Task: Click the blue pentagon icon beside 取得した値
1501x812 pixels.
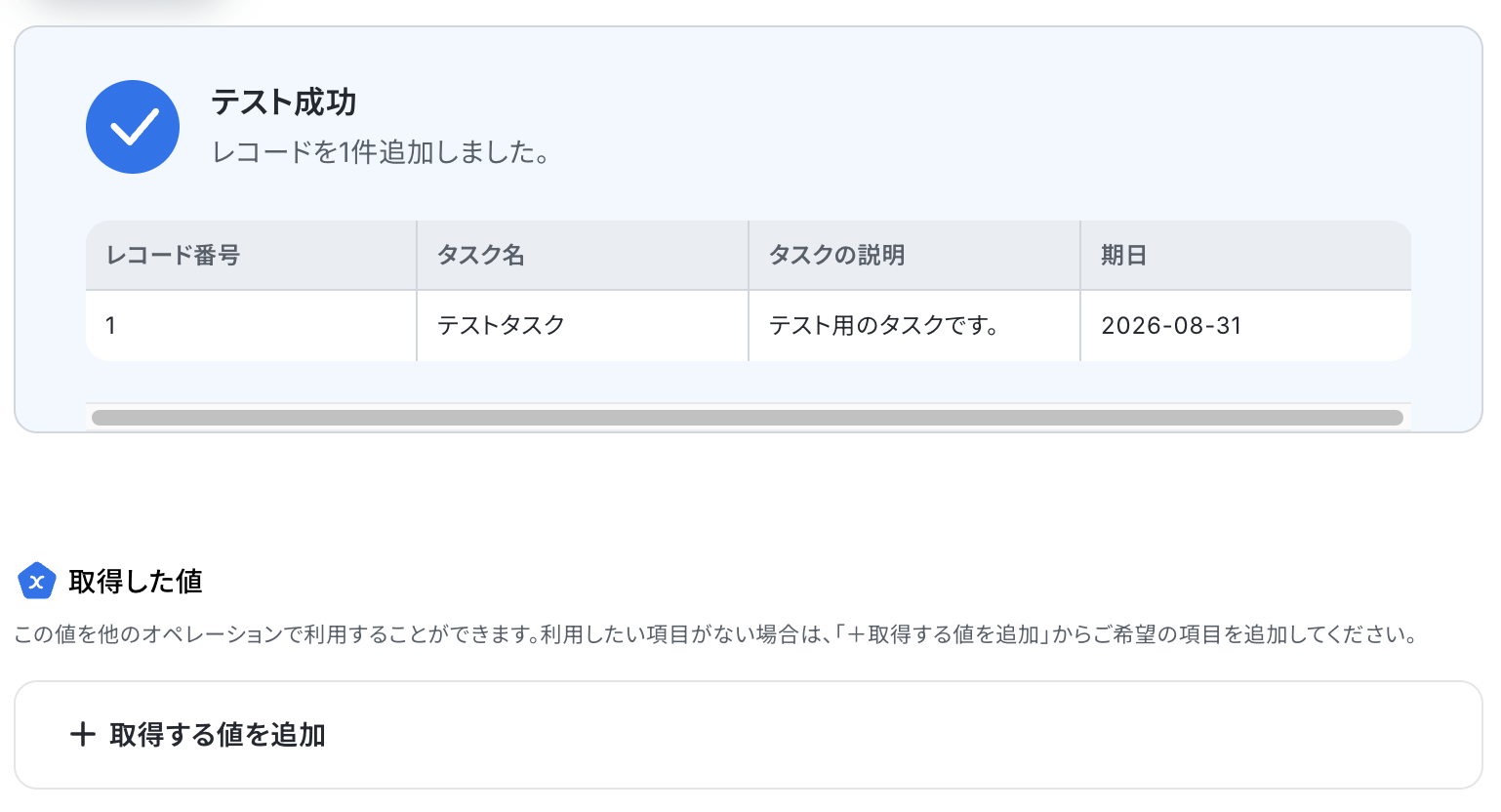Action: (37, 581)
